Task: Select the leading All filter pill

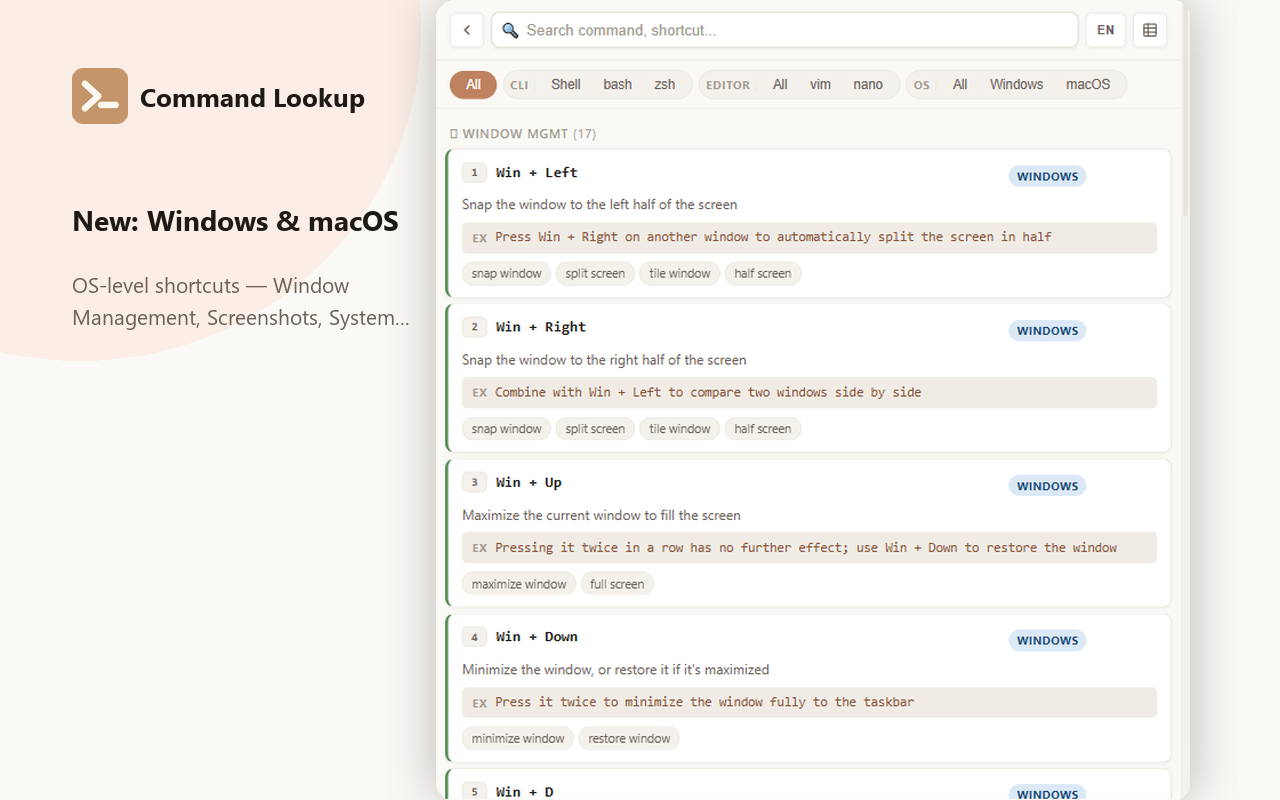Action: [473, 85]
